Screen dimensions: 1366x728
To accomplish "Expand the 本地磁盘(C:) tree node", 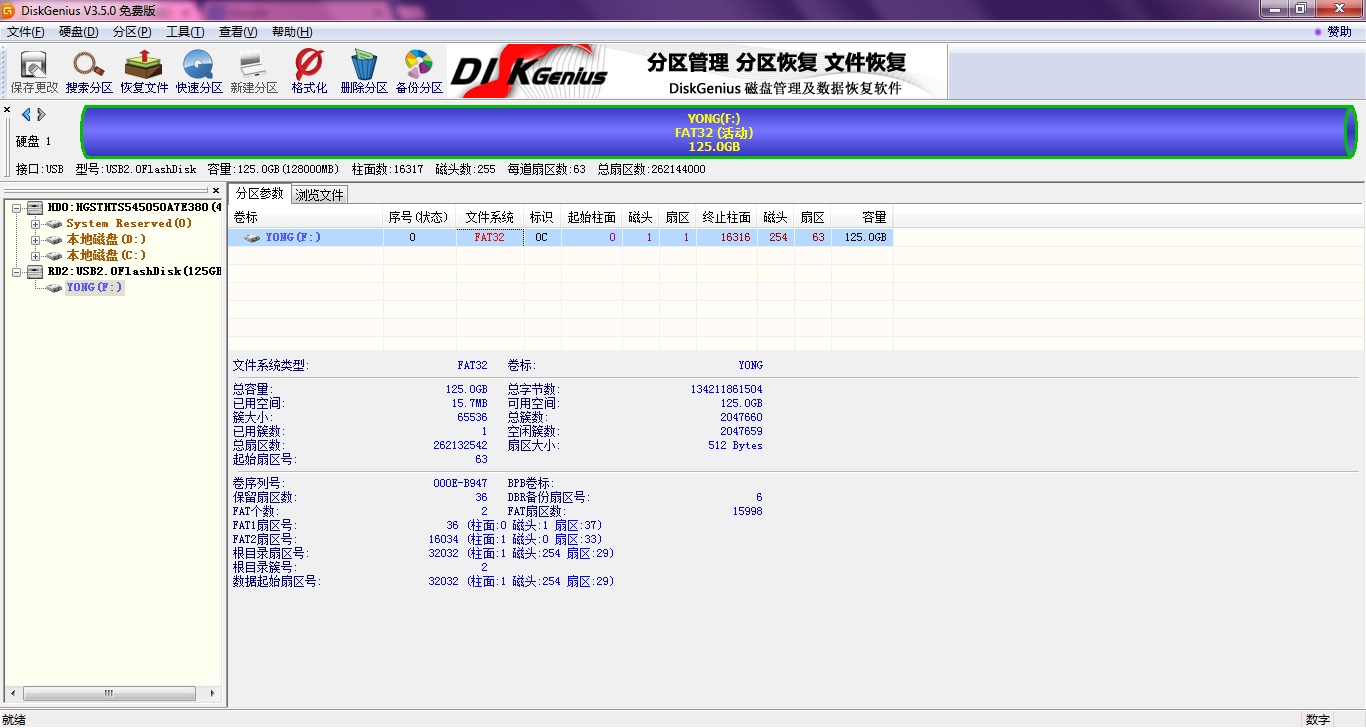I will pyautogui.click(x=36, y=256).
